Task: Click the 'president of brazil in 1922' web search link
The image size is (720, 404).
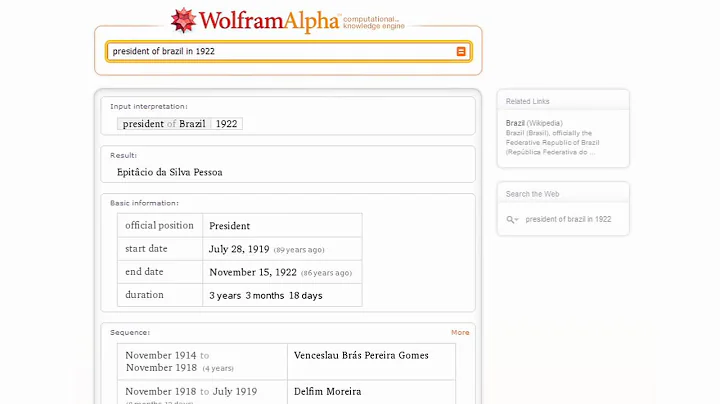Action: 568,219
